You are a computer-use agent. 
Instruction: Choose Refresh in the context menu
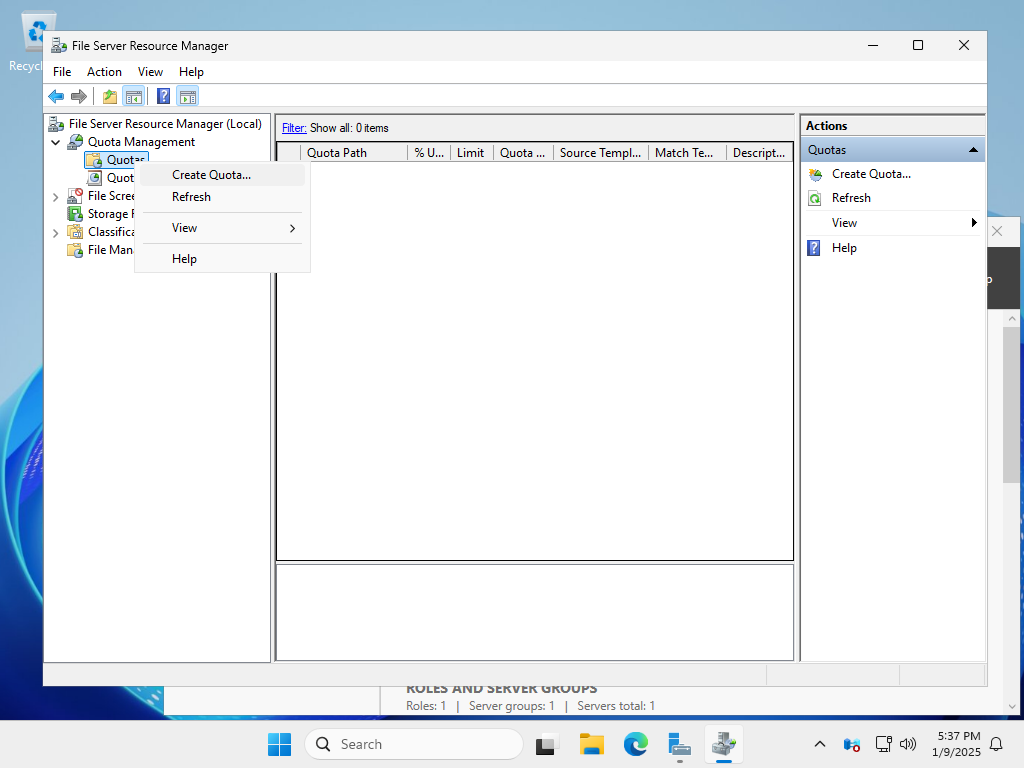(x=222, y=197)
